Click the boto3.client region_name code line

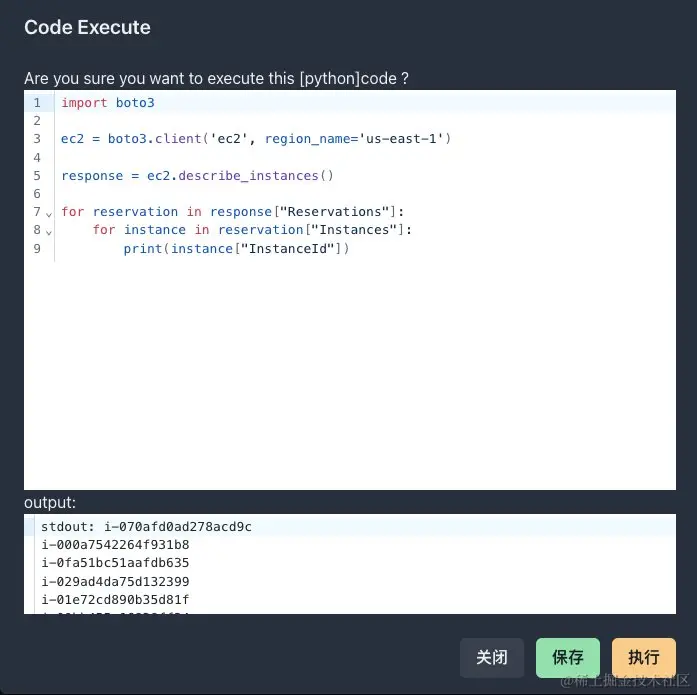(256, 139)
